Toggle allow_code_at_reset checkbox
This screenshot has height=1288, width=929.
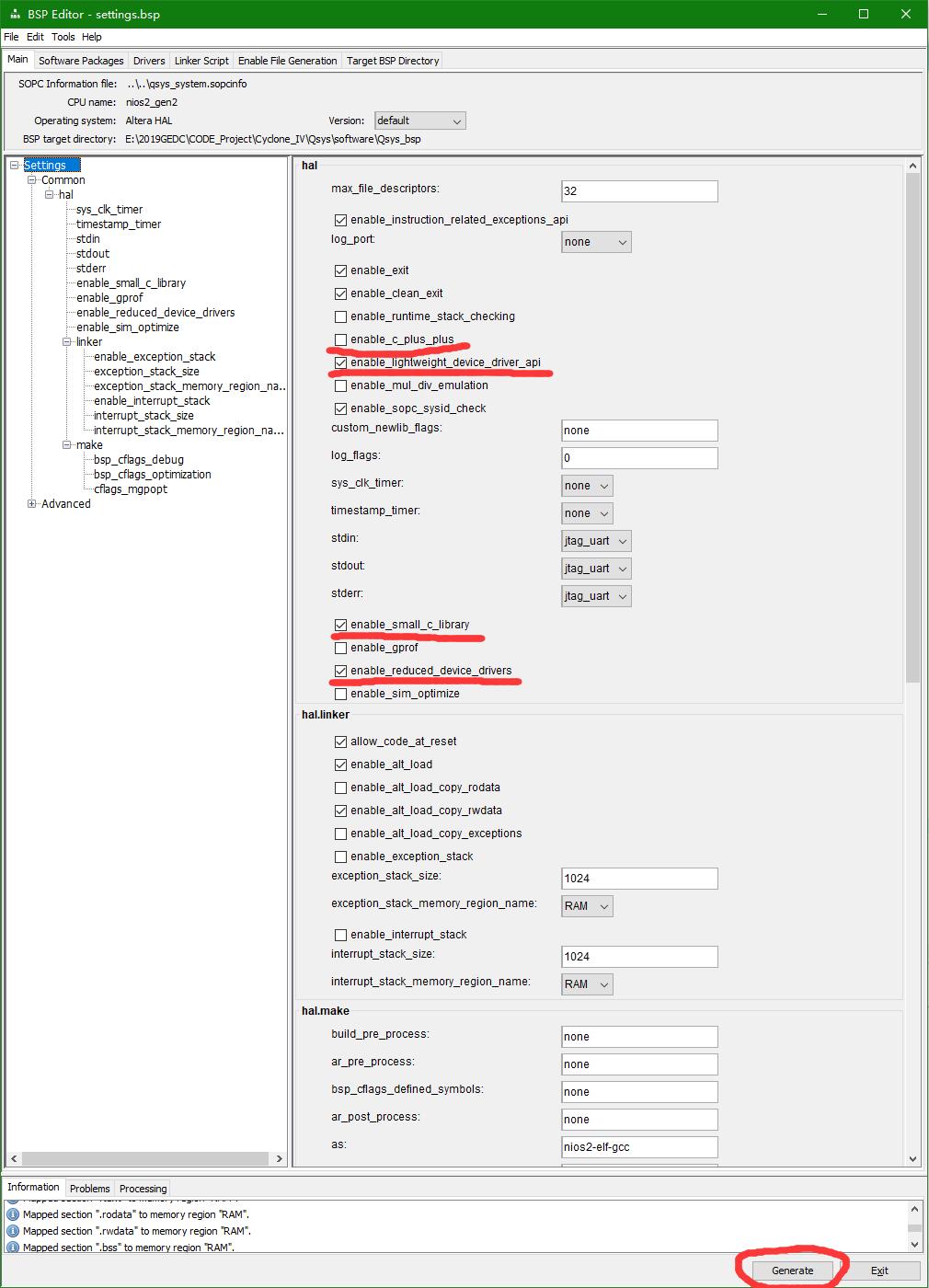pos(341,742)
